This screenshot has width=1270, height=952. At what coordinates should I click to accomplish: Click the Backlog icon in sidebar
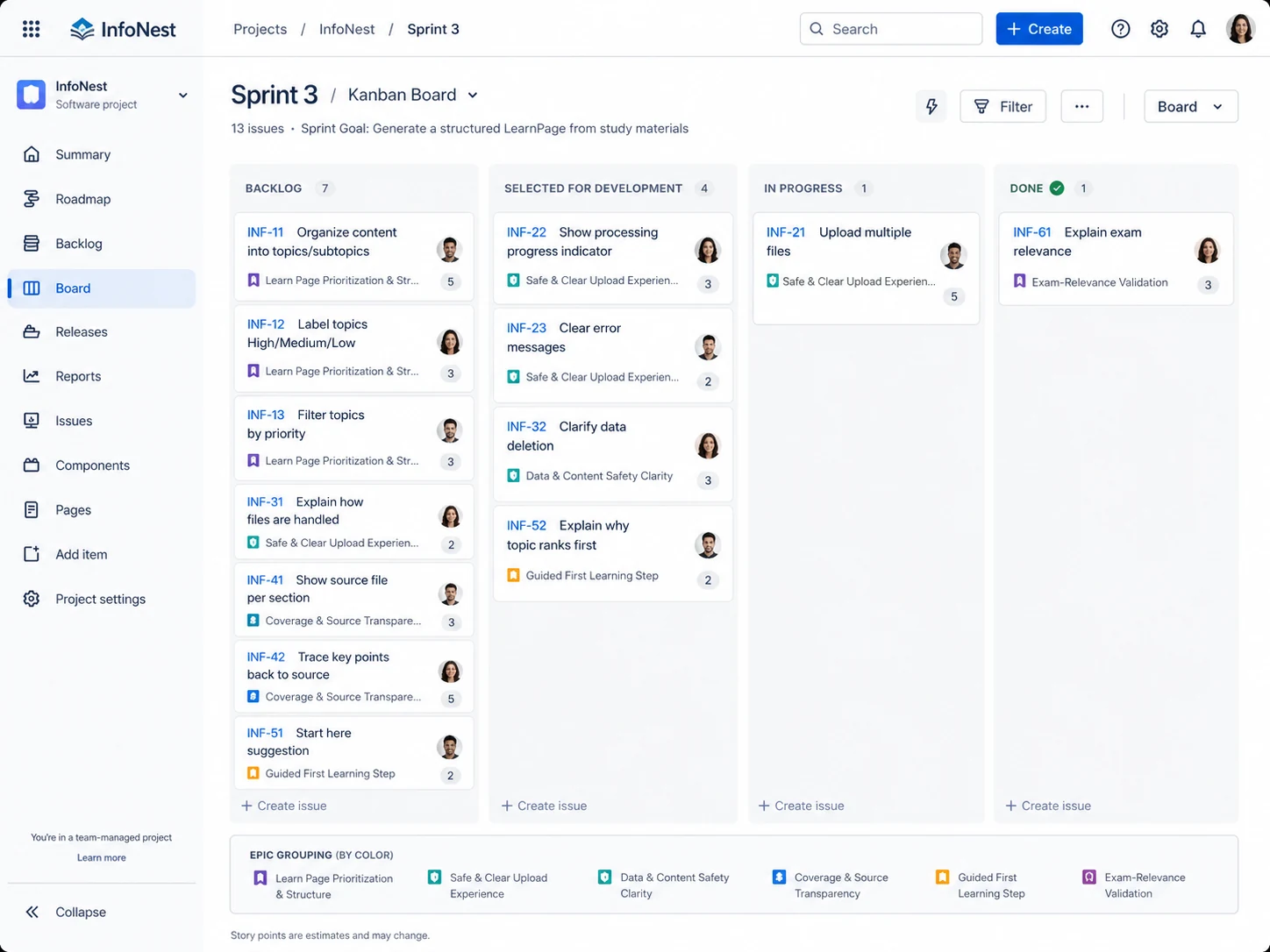32,244
